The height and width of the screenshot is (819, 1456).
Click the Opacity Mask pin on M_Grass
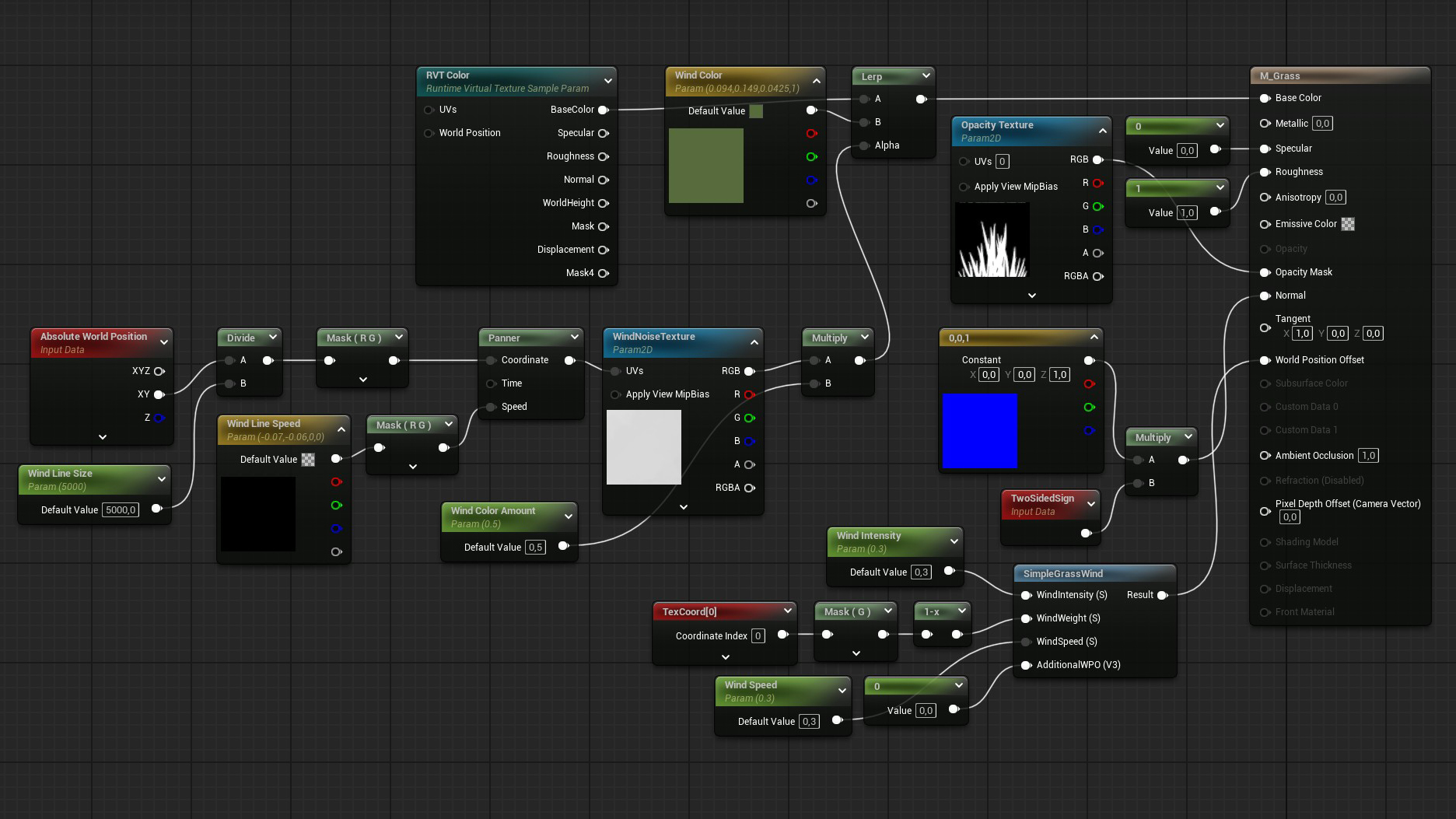(x=1264, y=272)
